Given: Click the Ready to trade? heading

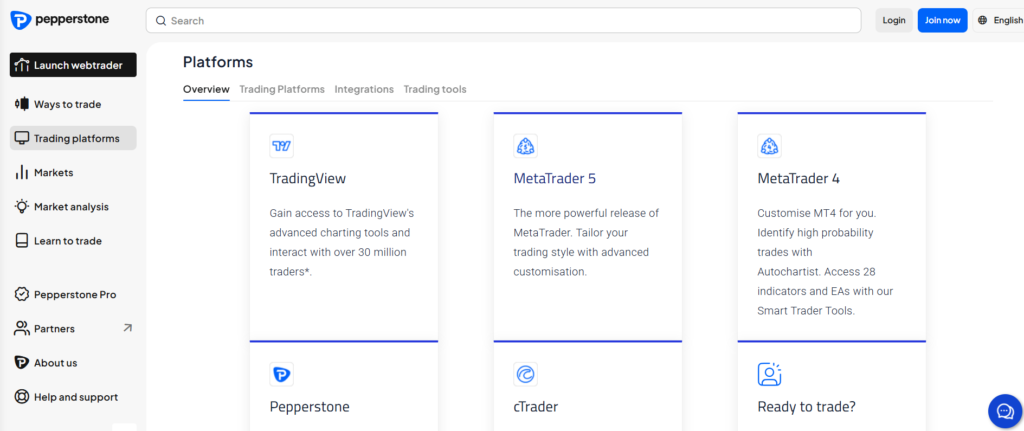Looking at the screenshot, I should (807, 407).
